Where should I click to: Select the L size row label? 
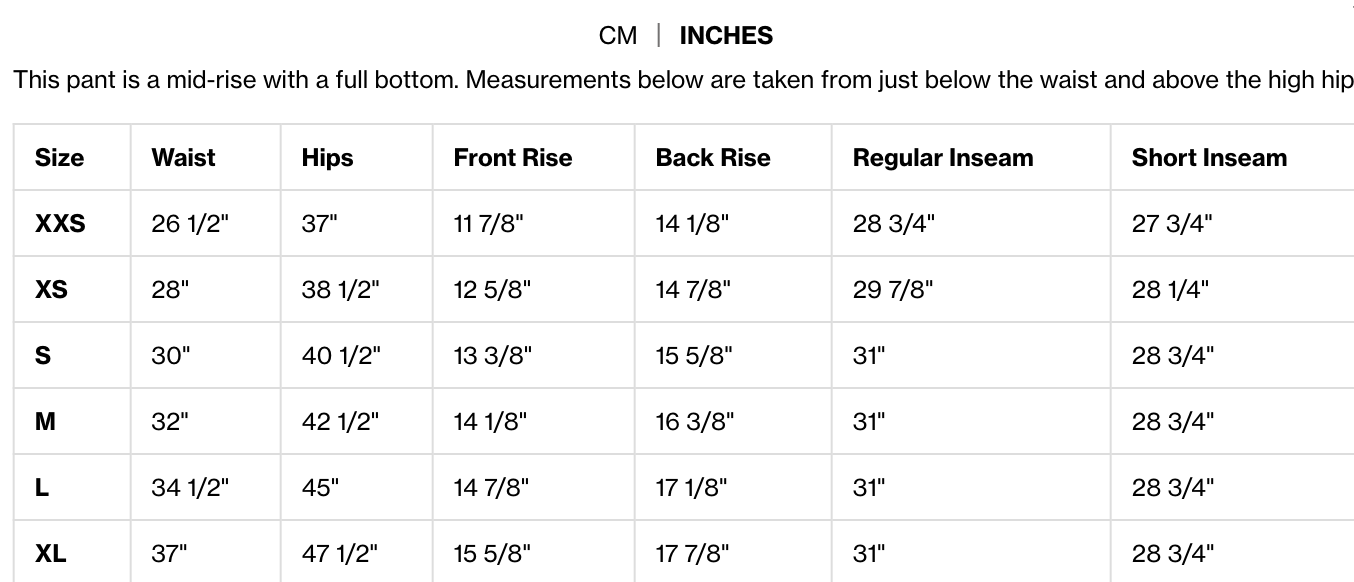pos(42,488)
